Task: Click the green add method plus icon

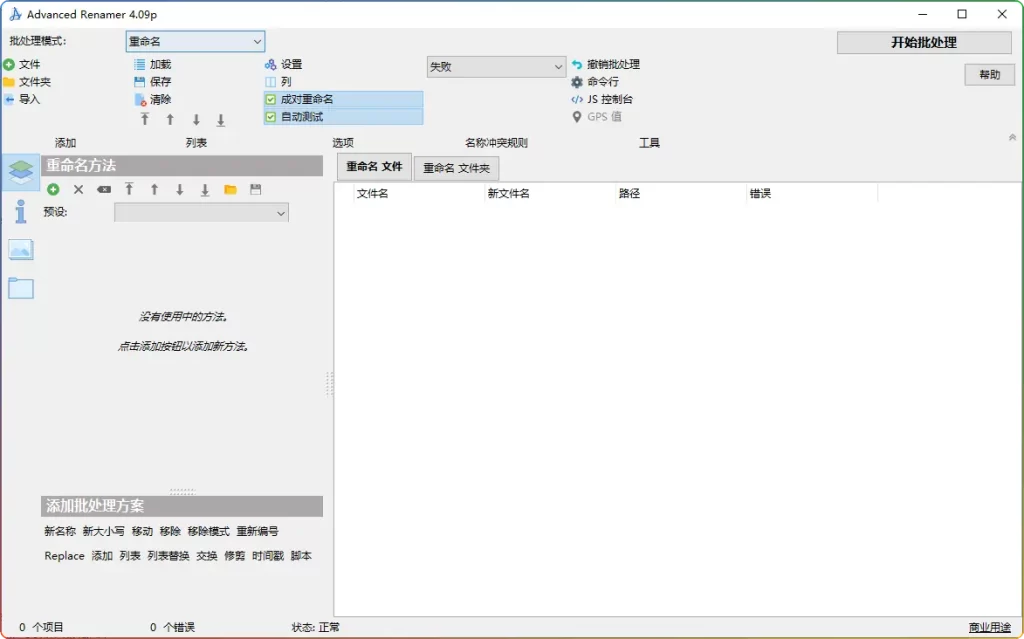Action: (53, 189)
